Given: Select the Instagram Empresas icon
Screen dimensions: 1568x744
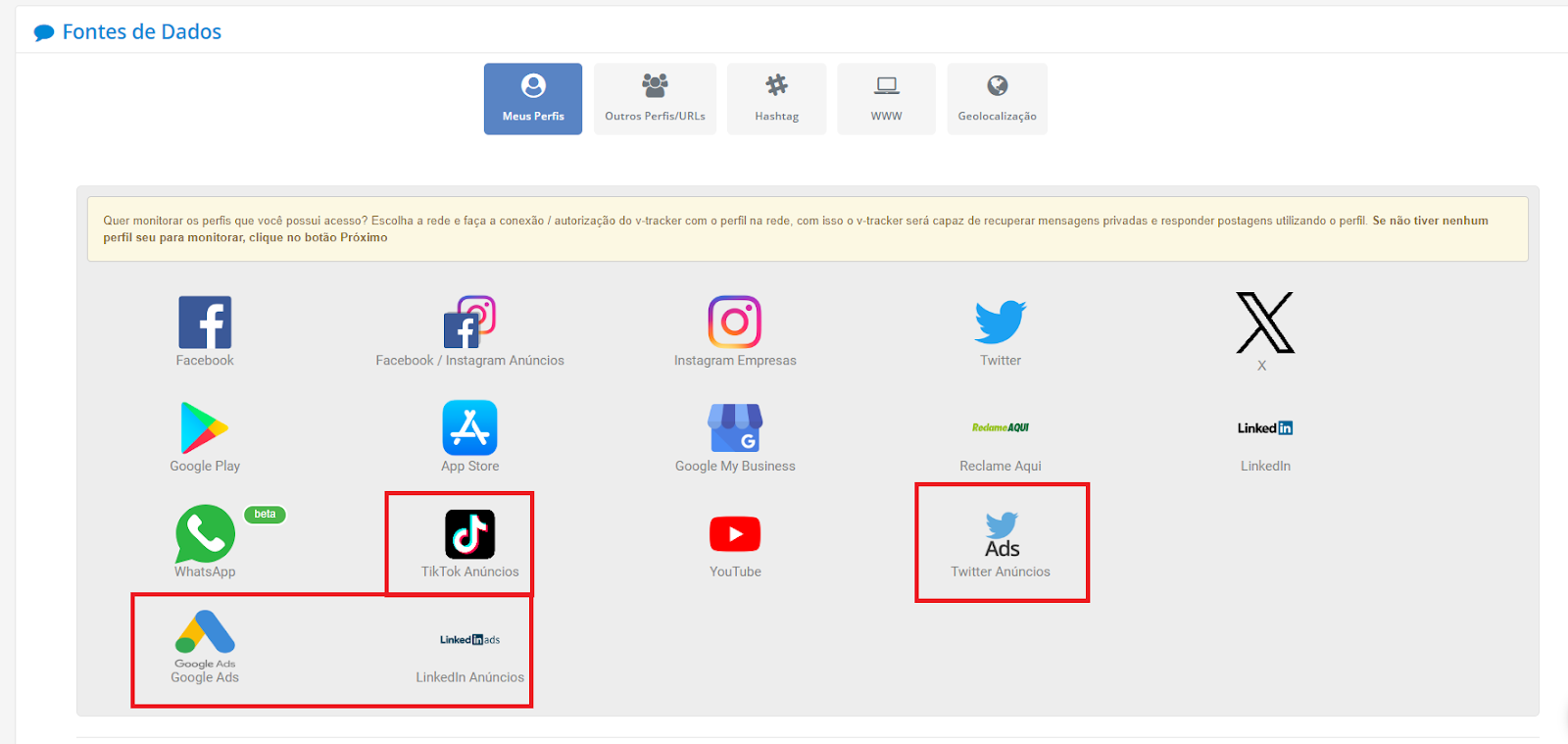Looking at the screenshot, I should (x=735, y=322).
